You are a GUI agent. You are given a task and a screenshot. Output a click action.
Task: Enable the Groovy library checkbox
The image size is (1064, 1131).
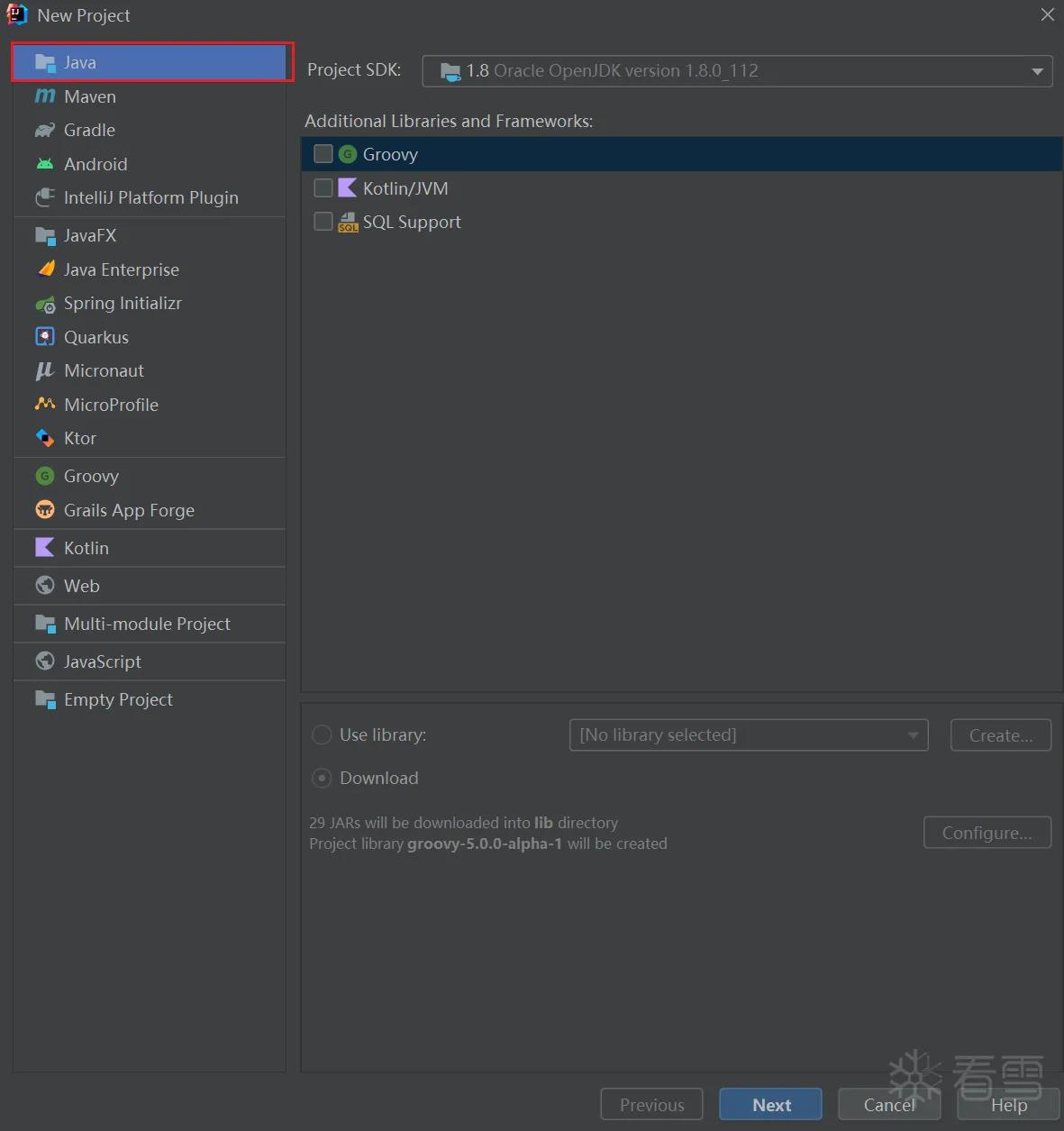[323, 154]
